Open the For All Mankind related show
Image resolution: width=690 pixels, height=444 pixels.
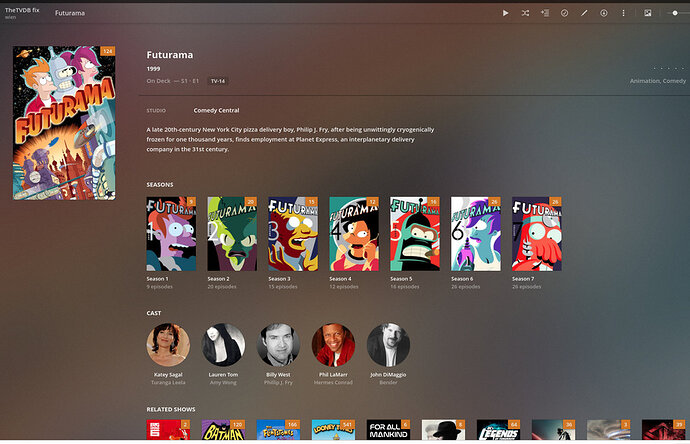tap(388, 430)
